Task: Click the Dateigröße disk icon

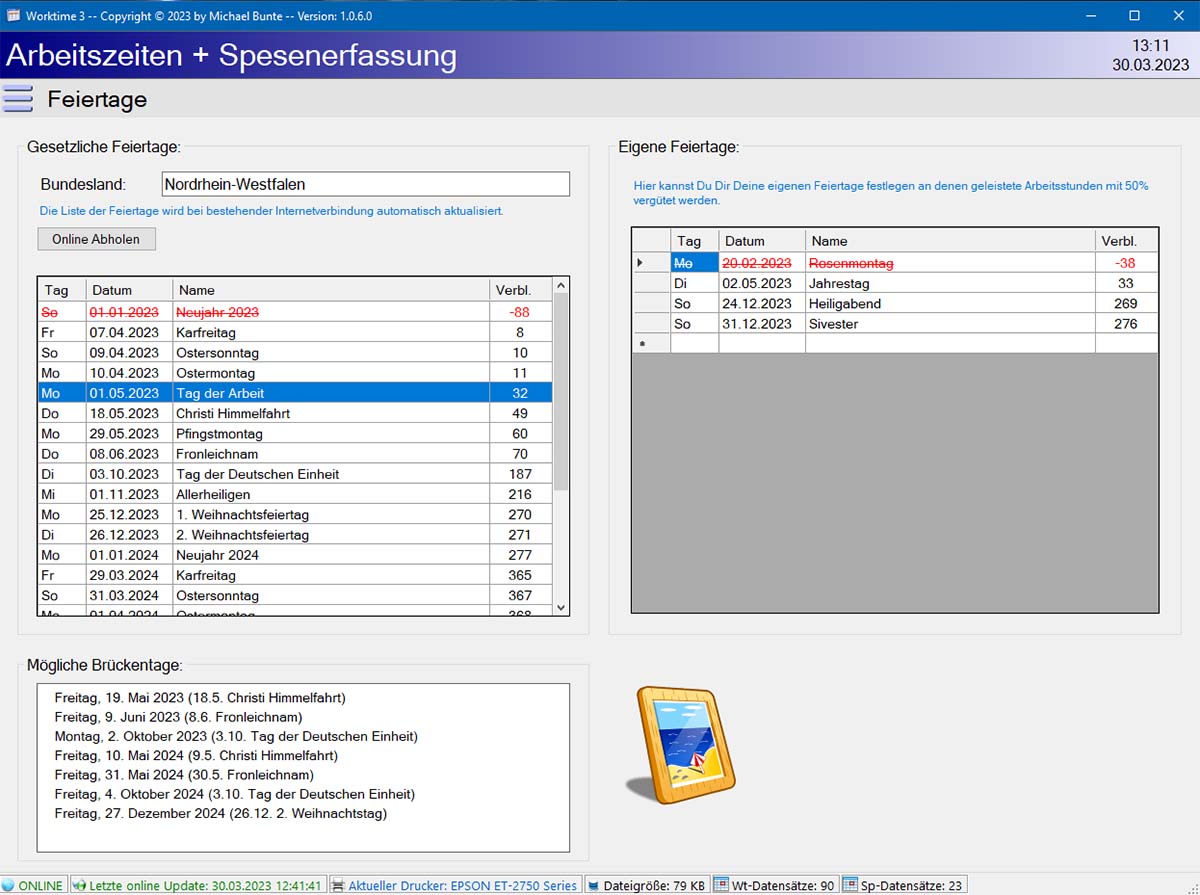Action: pyautogui.click(x=594, y=886)
